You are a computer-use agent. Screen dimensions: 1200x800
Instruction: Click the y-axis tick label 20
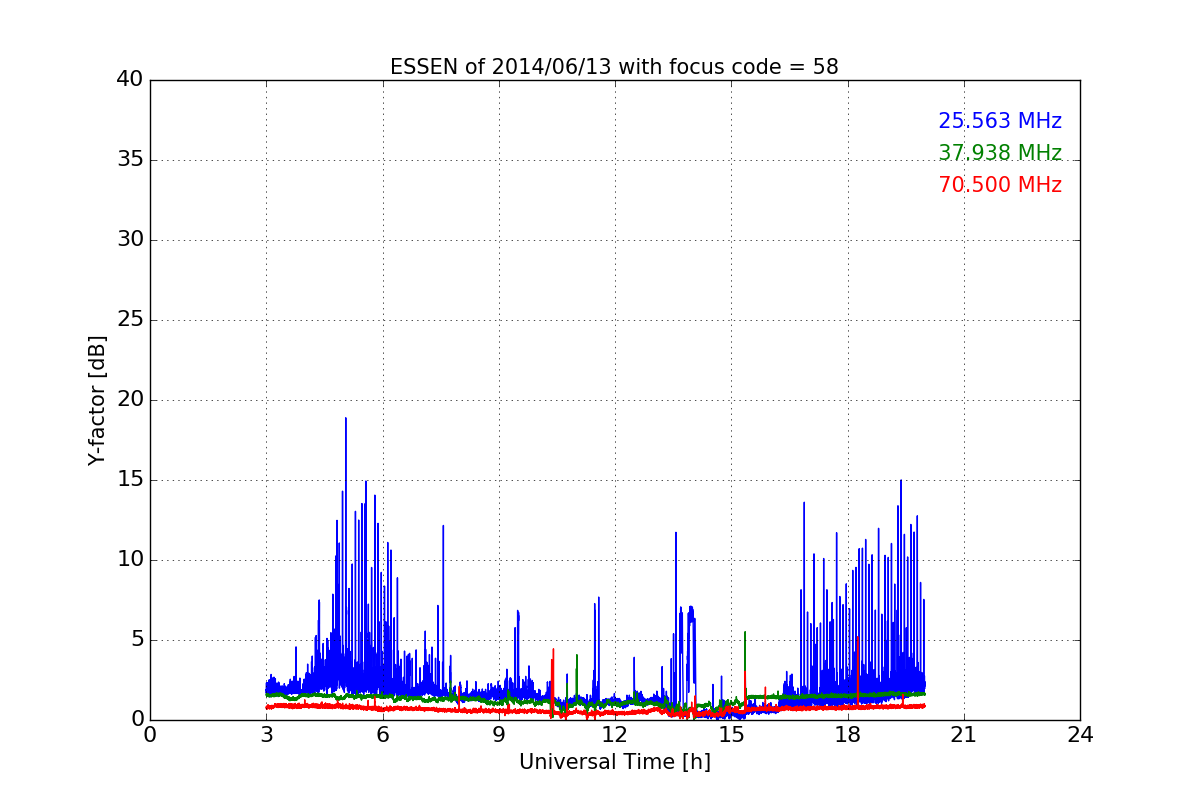click(130, 400)
